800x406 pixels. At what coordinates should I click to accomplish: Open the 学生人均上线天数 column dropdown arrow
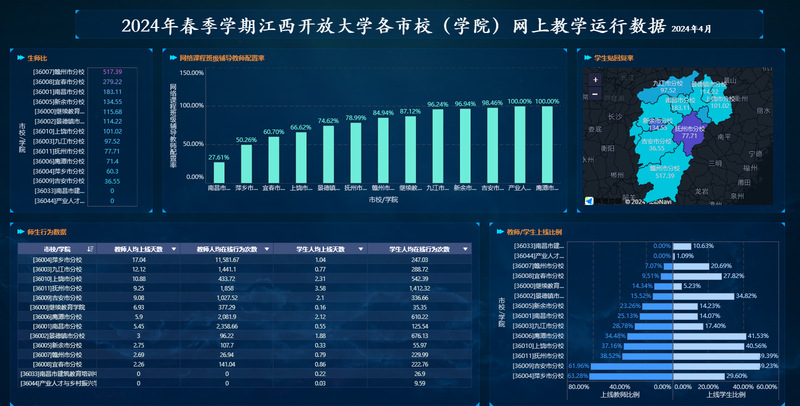tap(361, 249)
